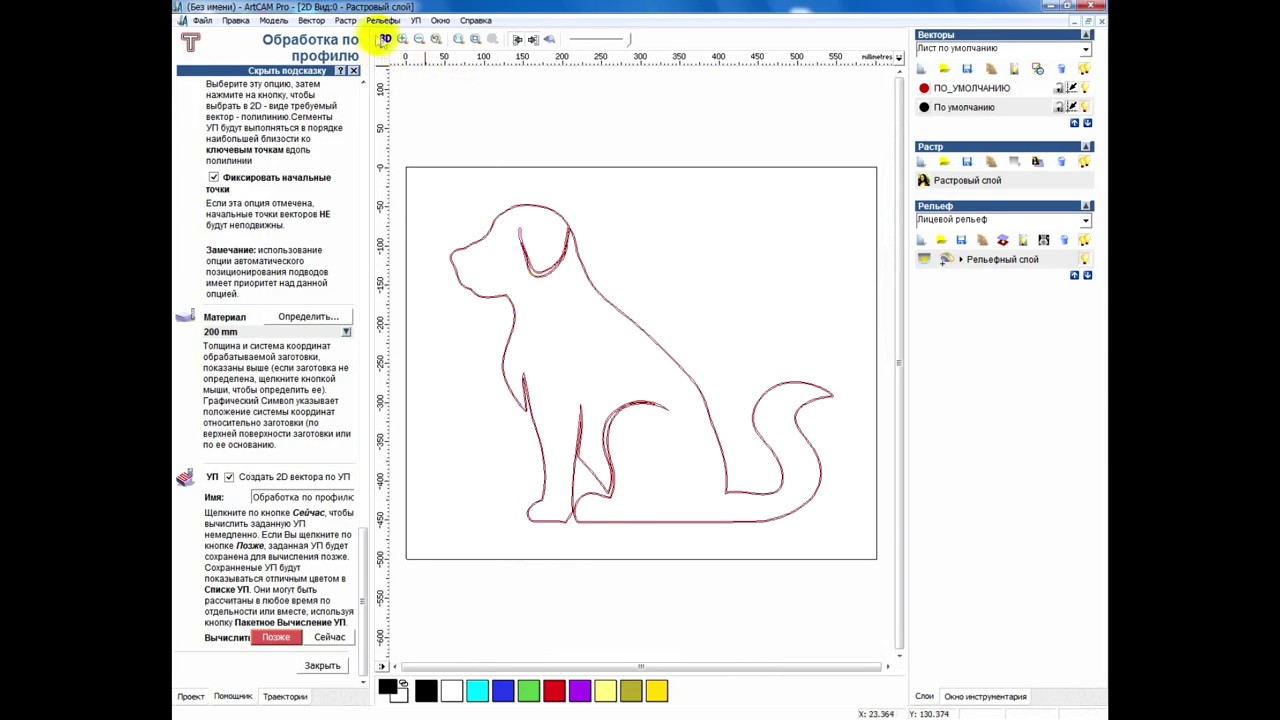Screen dimensions: 1280x720
Task: Toggle visibility bulb of По умолчанию layer
Action: 1084,107
